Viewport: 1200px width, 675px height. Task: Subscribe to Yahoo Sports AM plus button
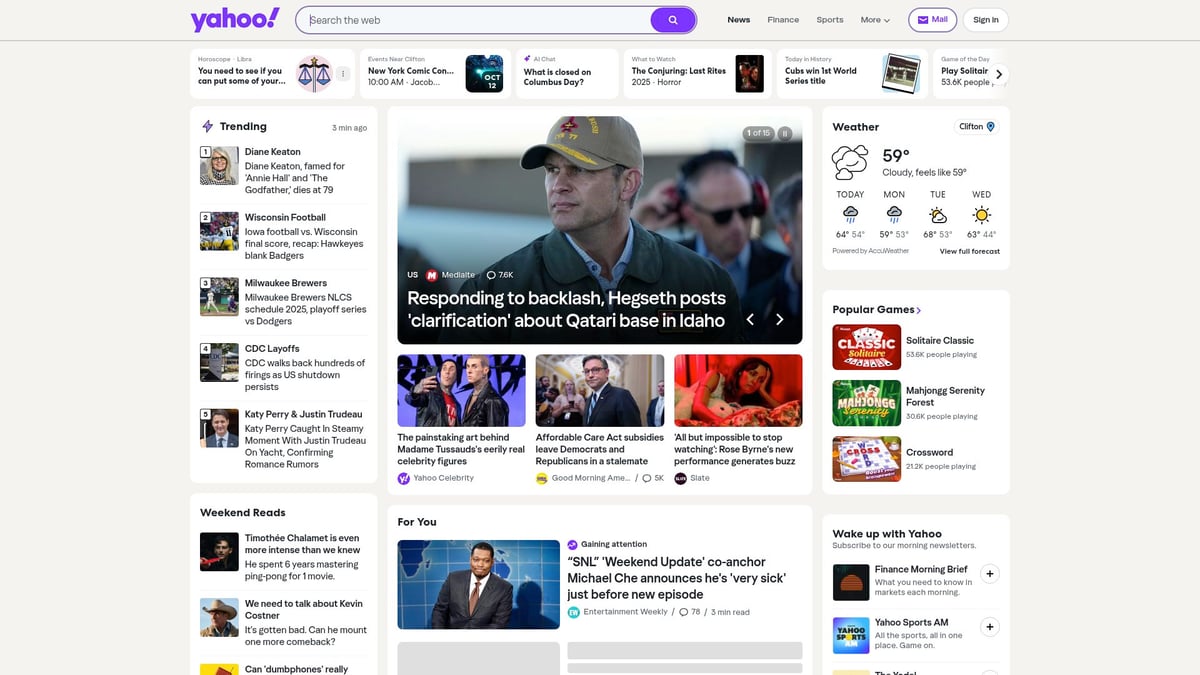[989, 627]
